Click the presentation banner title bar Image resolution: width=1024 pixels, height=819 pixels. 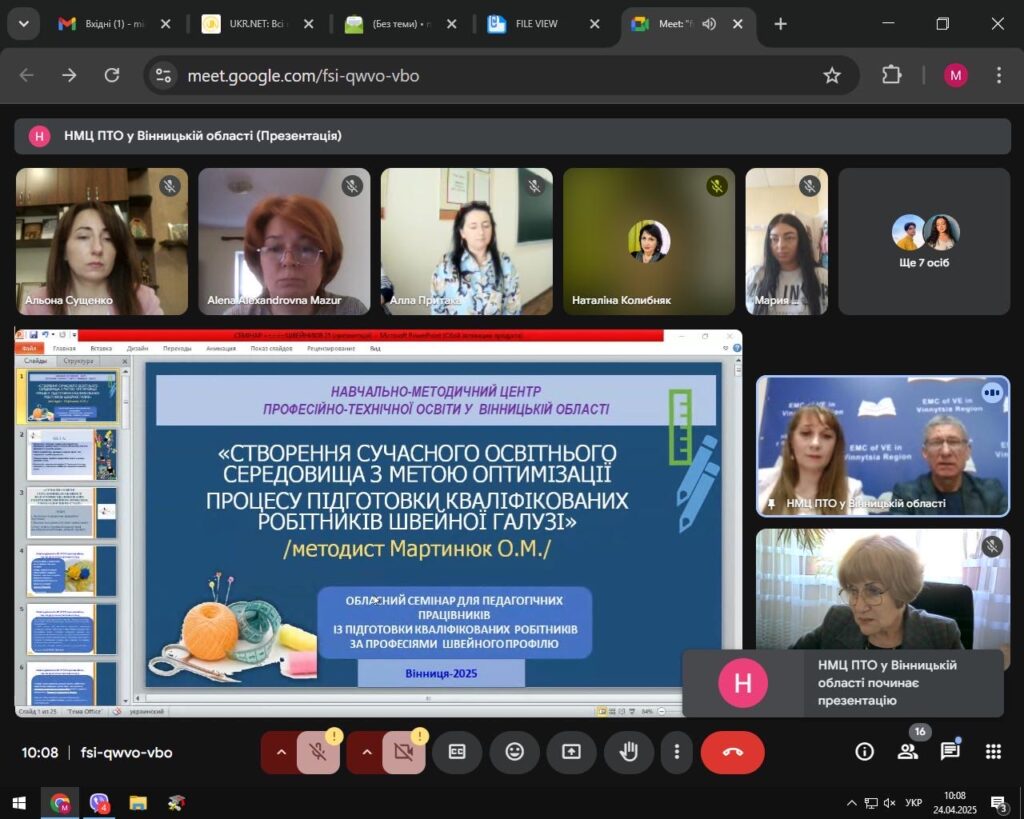coord(513,136)
